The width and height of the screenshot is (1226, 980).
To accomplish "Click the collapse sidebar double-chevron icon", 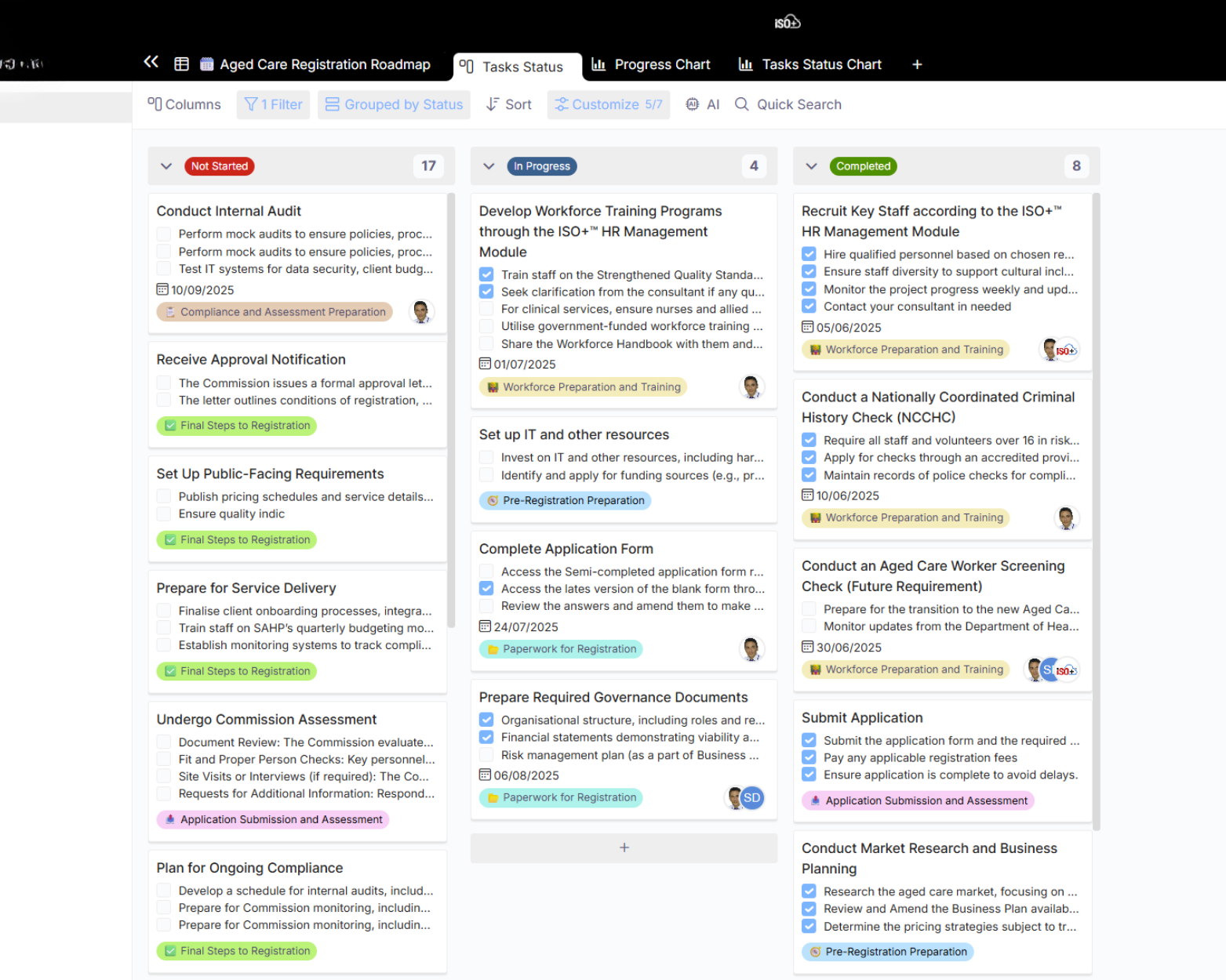I will (x=151, y=62).
